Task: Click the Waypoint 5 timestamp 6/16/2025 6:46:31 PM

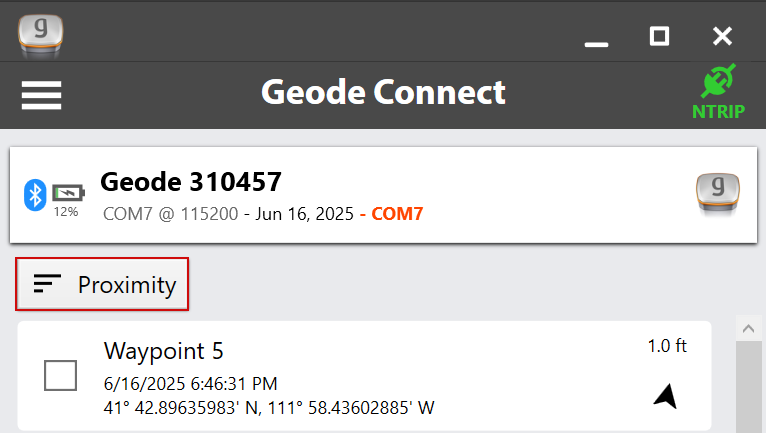Action: pyautogui.click(x=190, y=384)
